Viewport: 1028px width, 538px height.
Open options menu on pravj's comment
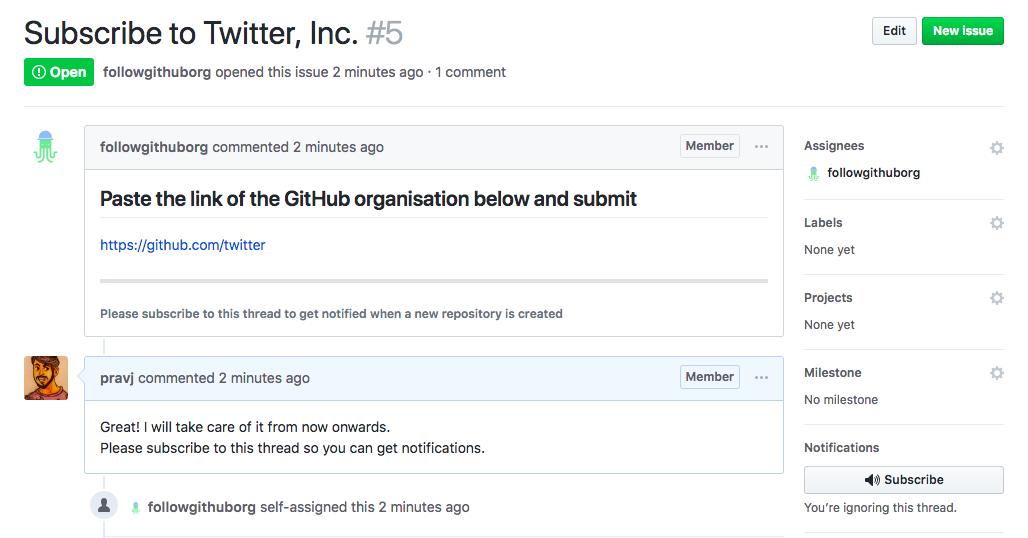[x=761, y=378]
